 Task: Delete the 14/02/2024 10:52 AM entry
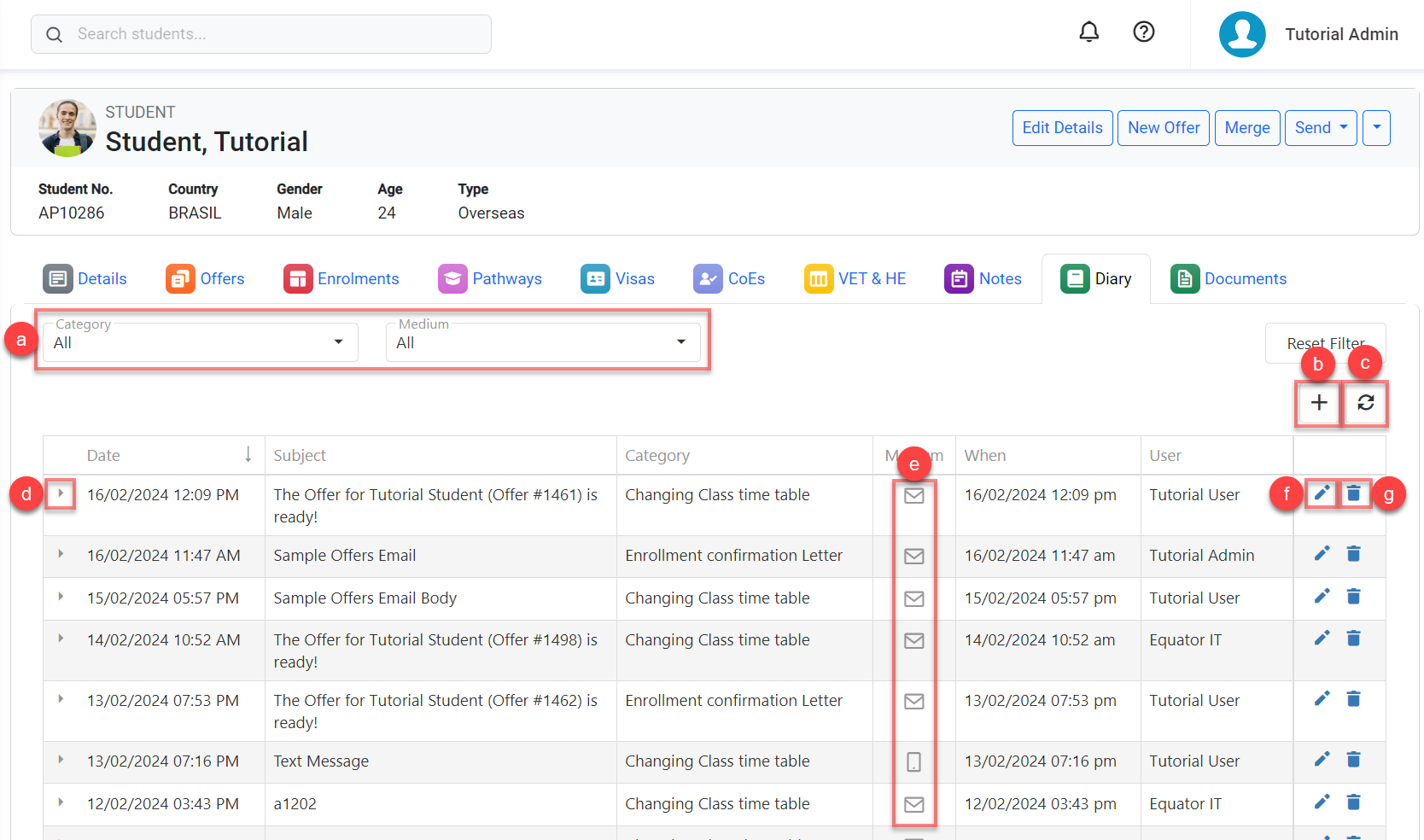(1353, 639)
